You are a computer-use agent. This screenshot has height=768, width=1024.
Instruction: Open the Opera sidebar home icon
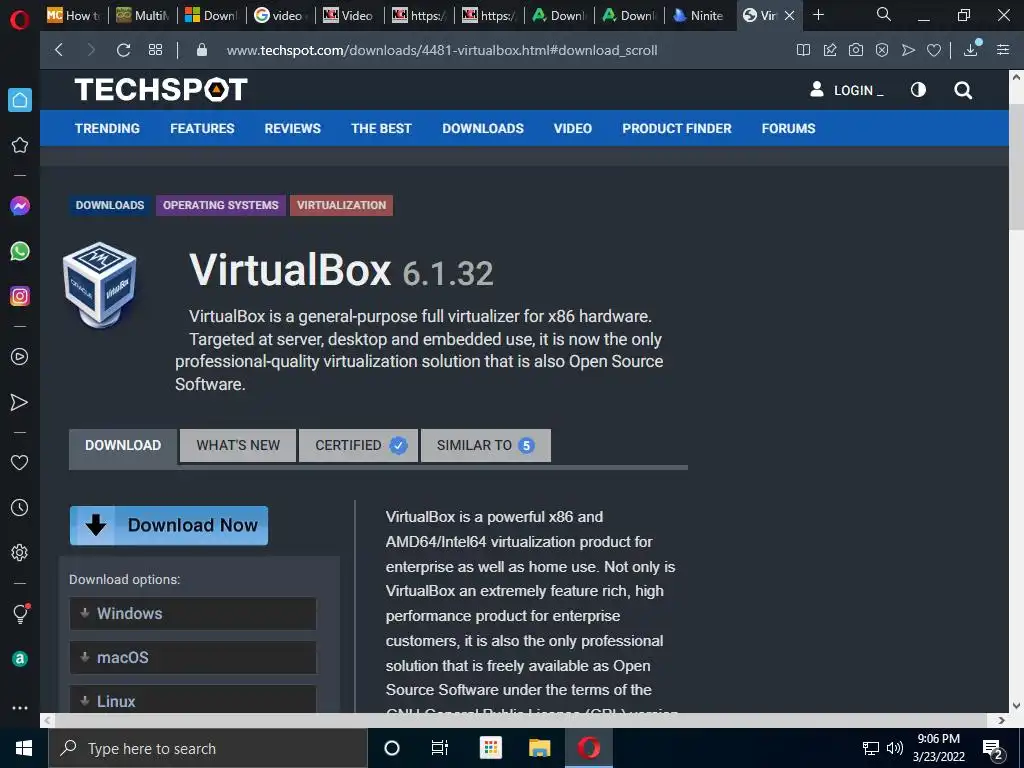click(x=20, y=100)
